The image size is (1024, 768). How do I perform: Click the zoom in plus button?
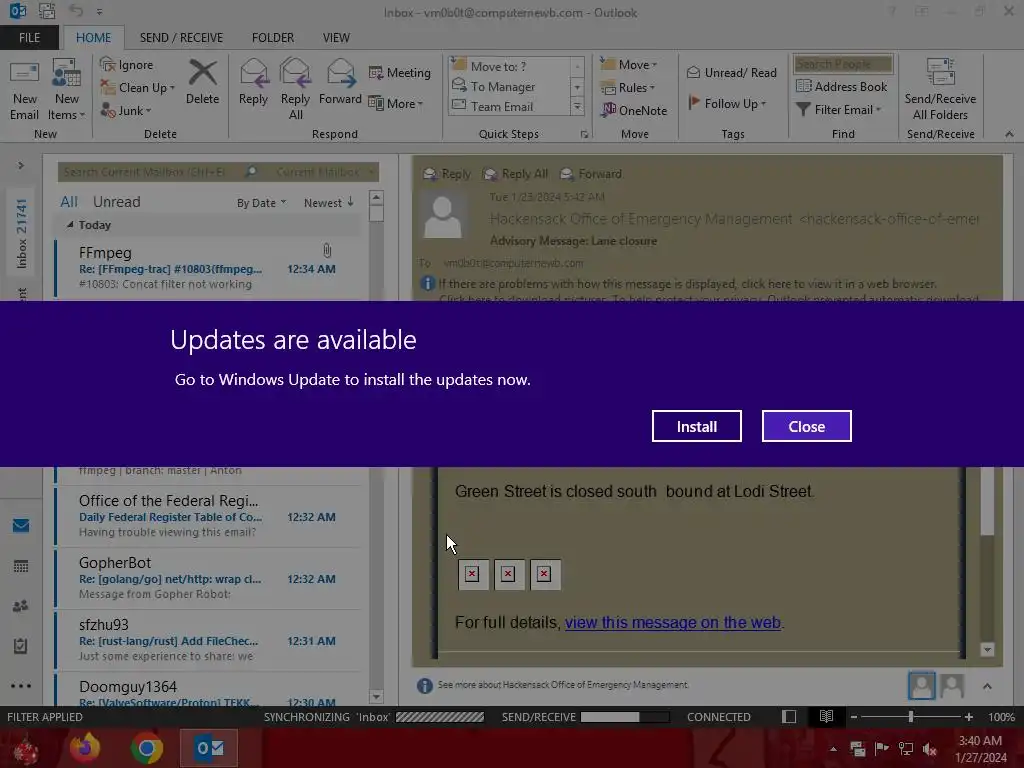968,716
